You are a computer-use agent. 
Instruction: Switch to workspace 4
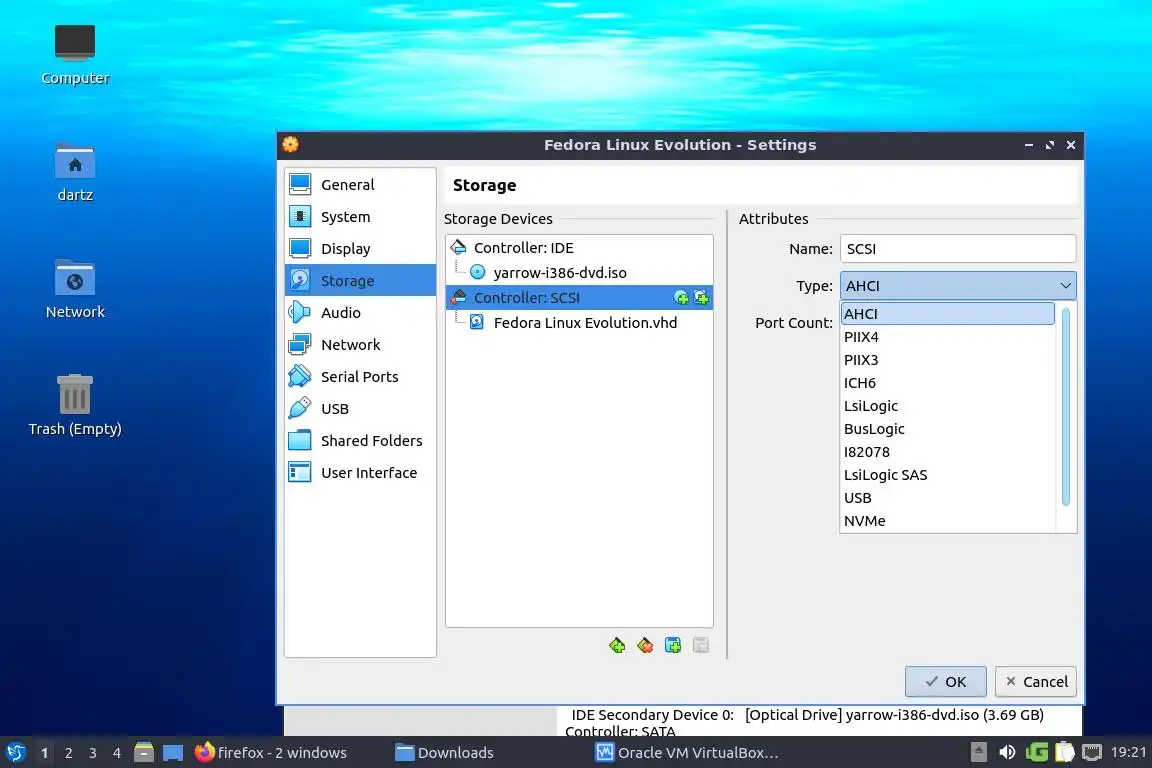(x=117, y=753)
